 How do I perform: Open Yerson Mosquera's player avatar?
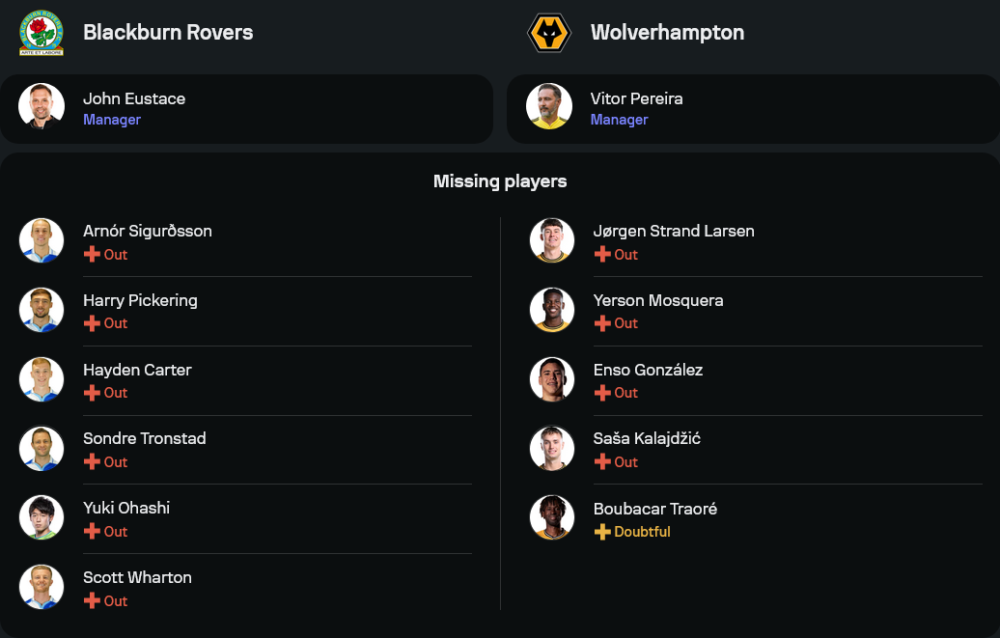(x=552, y=310)
